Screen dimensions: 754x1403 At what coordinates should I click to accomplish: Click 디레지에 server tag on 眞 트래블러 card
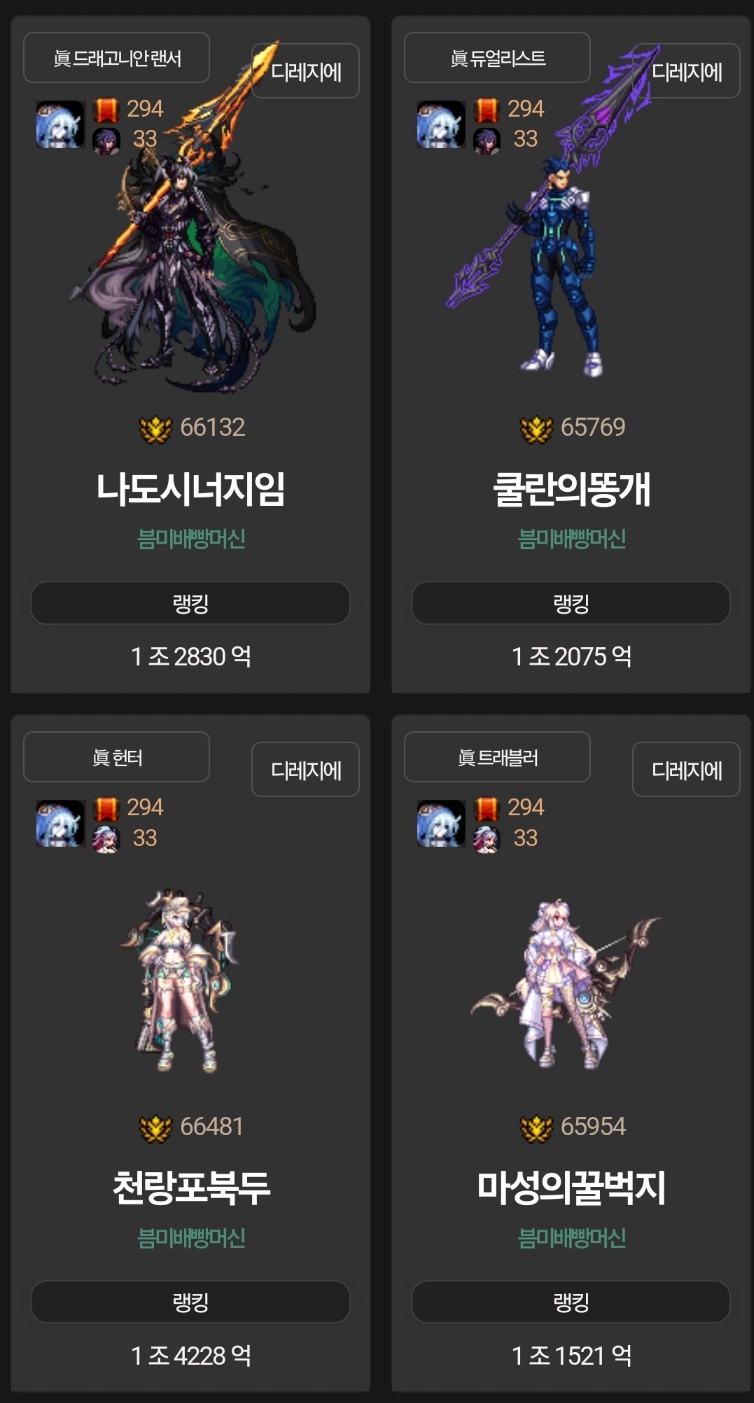coord(686,770)
